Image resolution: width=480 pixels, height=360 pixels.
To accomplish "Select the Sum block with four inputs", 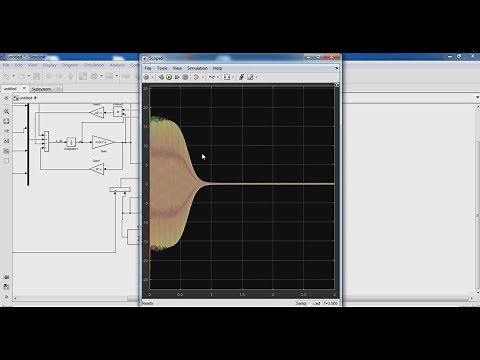I will 46,141.
